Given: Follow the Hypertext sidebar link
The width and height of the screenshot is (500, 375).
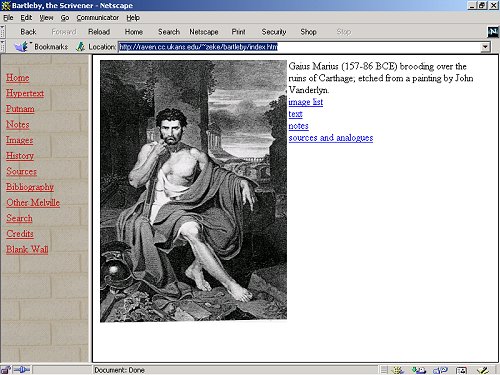Looking at the screenshot, I should [x=25, y=93].
